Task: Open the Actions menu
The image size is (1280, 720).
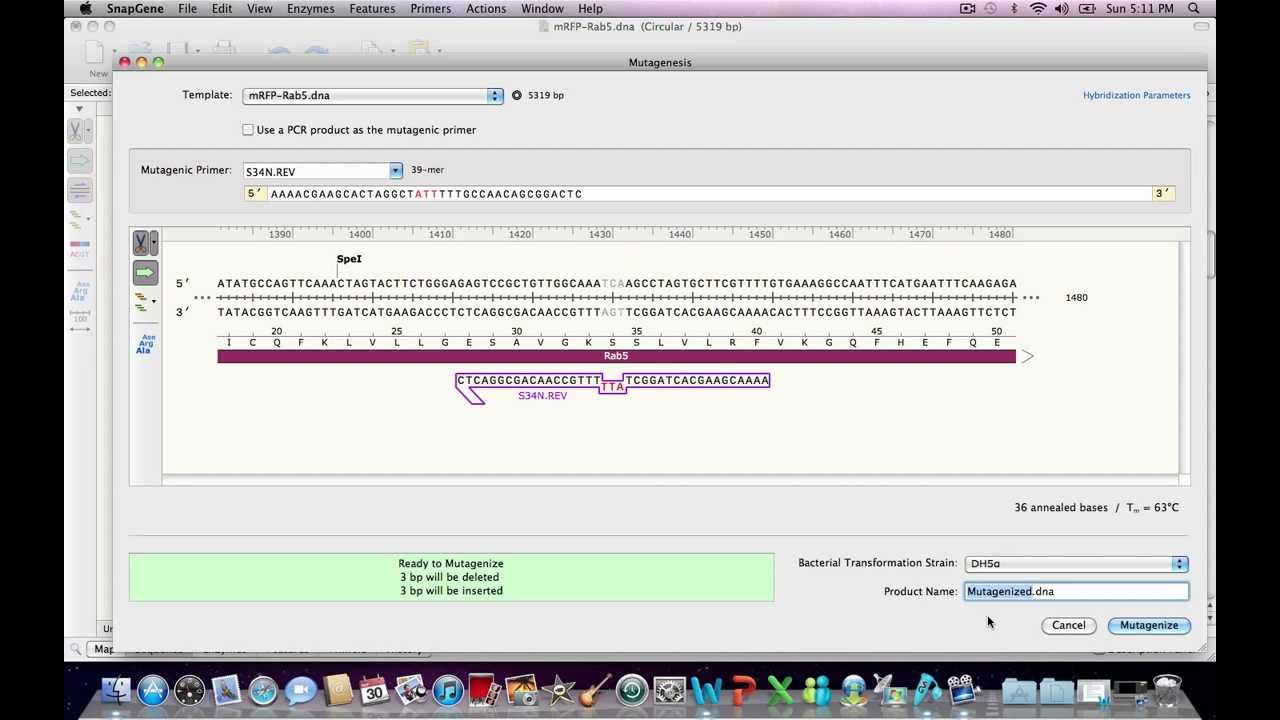Action: 486,9
